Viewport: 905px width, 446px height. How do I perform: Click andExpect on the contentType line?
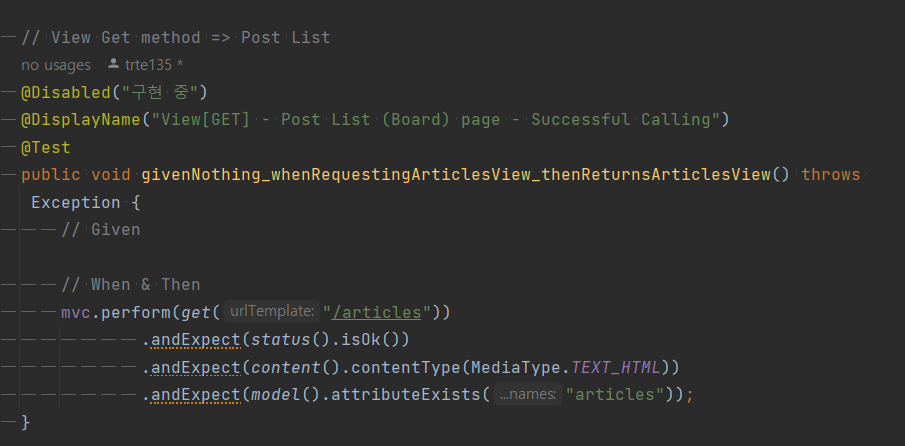[196, 368]
